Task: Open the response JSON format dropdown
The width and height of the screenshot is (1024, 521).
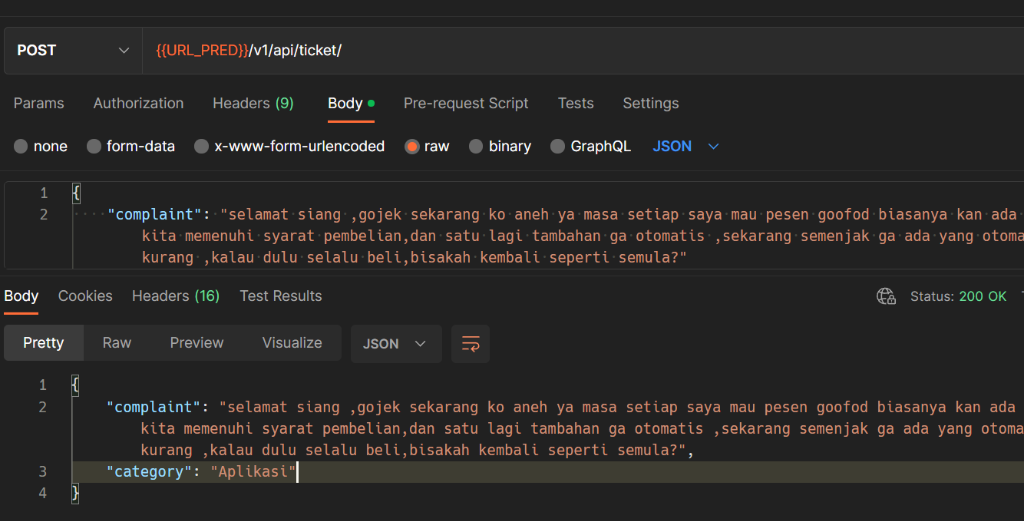Action: 396,343
